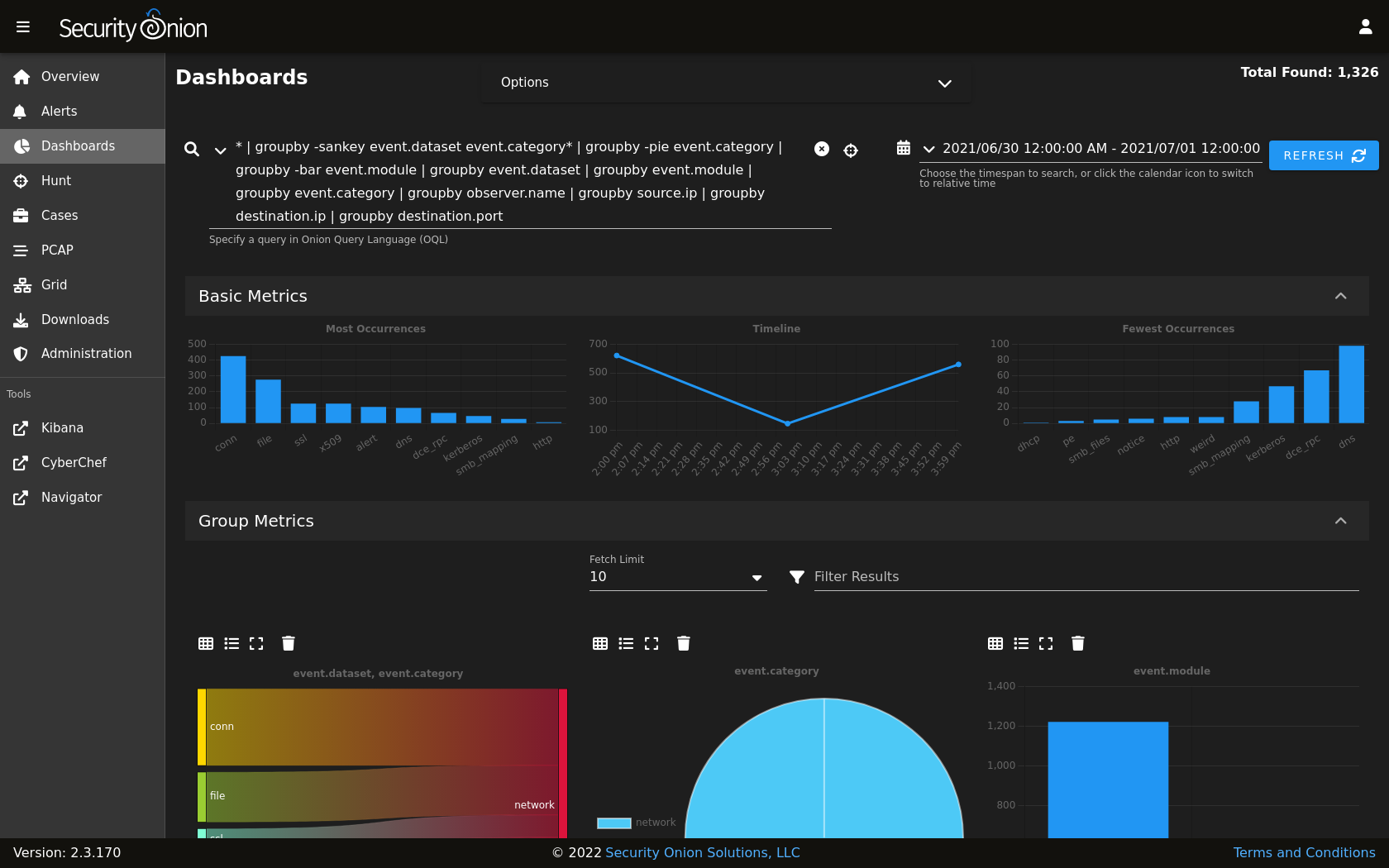
Task: Click the dns bar in Fewest Occurrences
Action: pyautogui.click(x=1351, y=384)
